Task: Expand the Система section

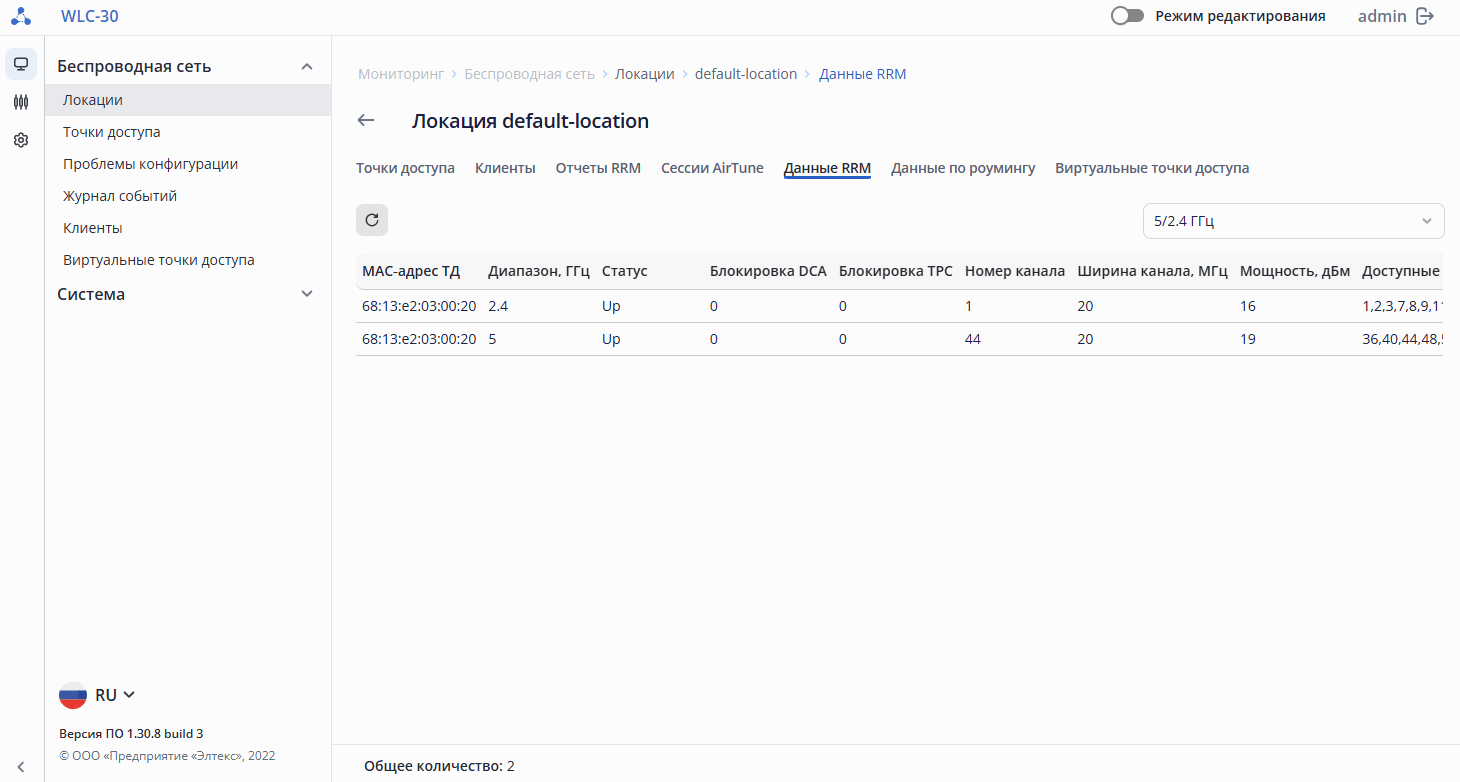Action: (x=307, y=294)
